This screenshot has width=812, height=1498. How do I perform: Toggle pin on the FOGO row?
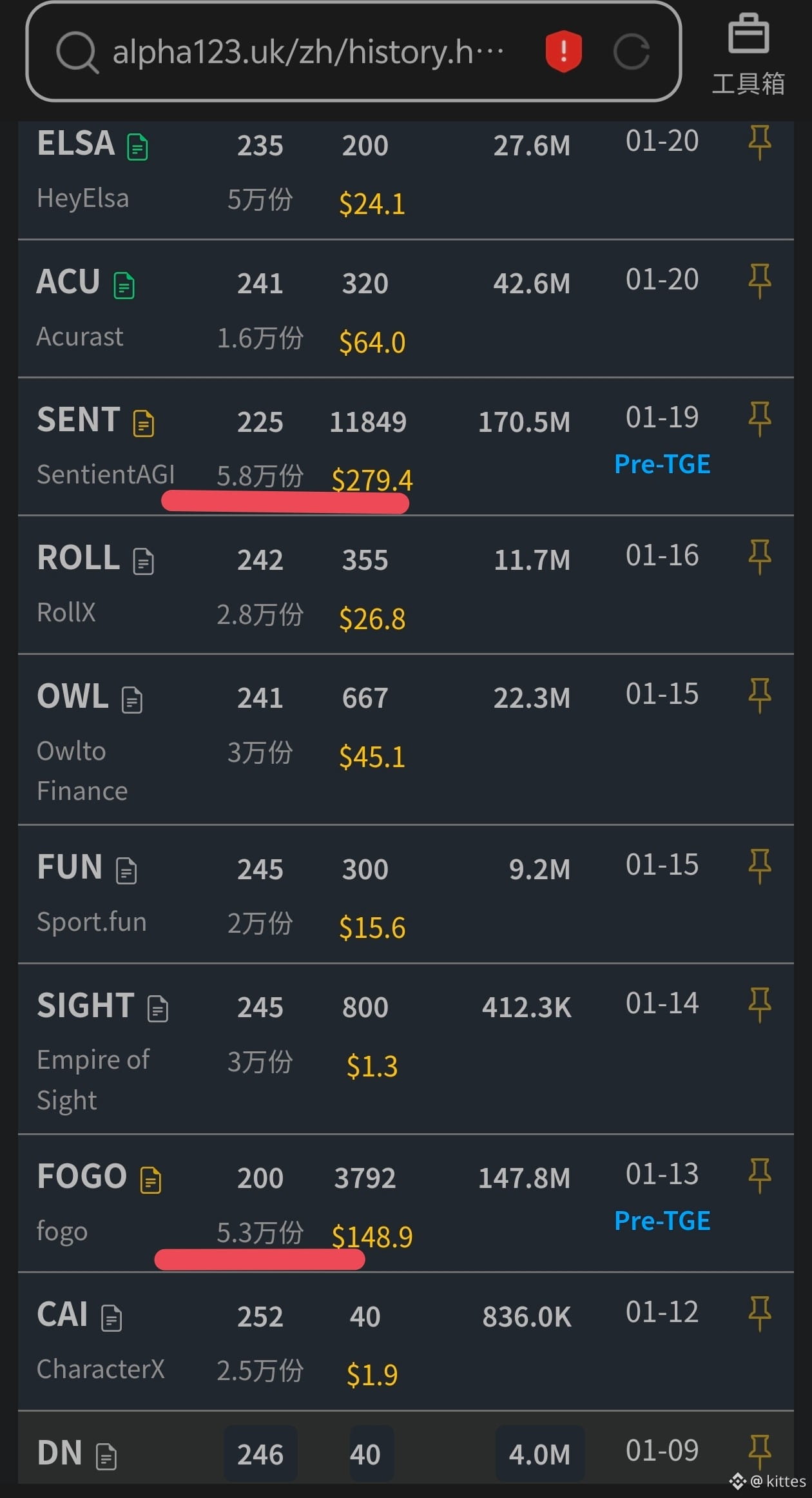(760, 1176)
